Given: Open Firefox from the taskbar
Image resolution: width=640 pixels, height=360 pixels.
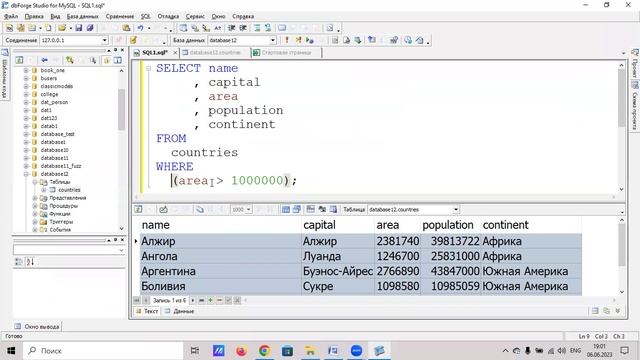Looking at the screenshot, I should pyautogui.click(x=241, y=351).
